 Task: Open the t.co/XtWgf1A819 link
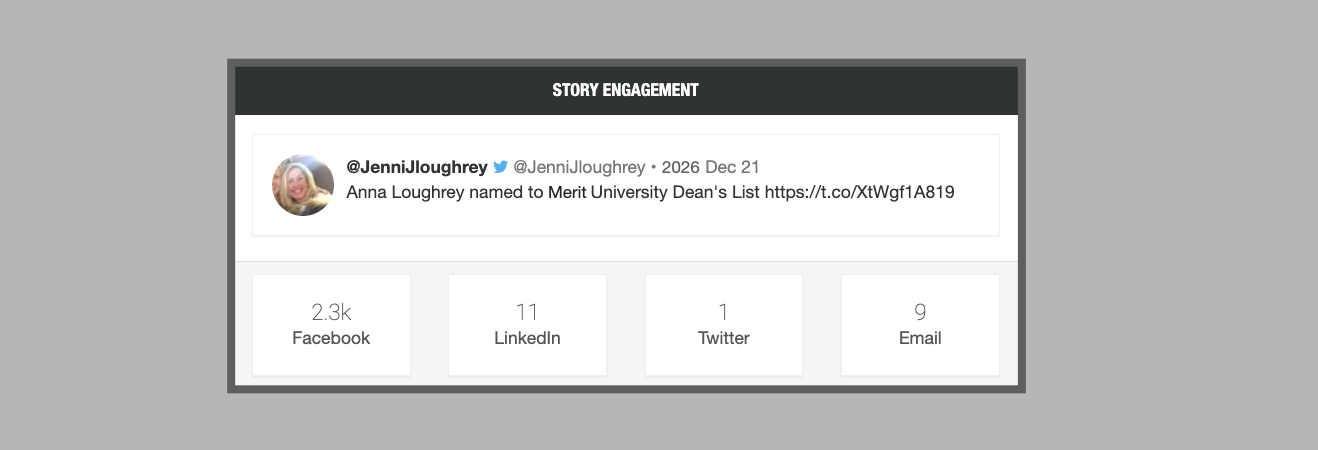859,192
